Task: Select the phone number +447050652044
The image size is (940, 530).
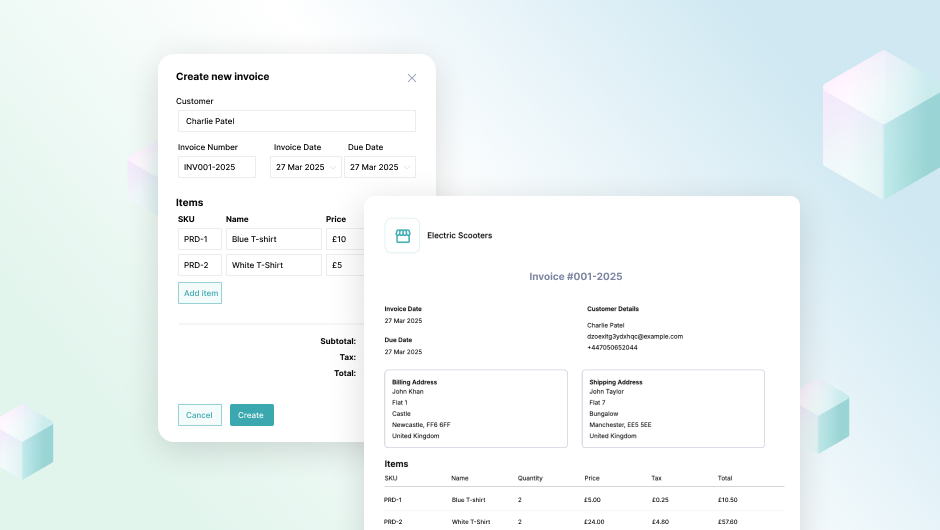Action: coord(612,348)
